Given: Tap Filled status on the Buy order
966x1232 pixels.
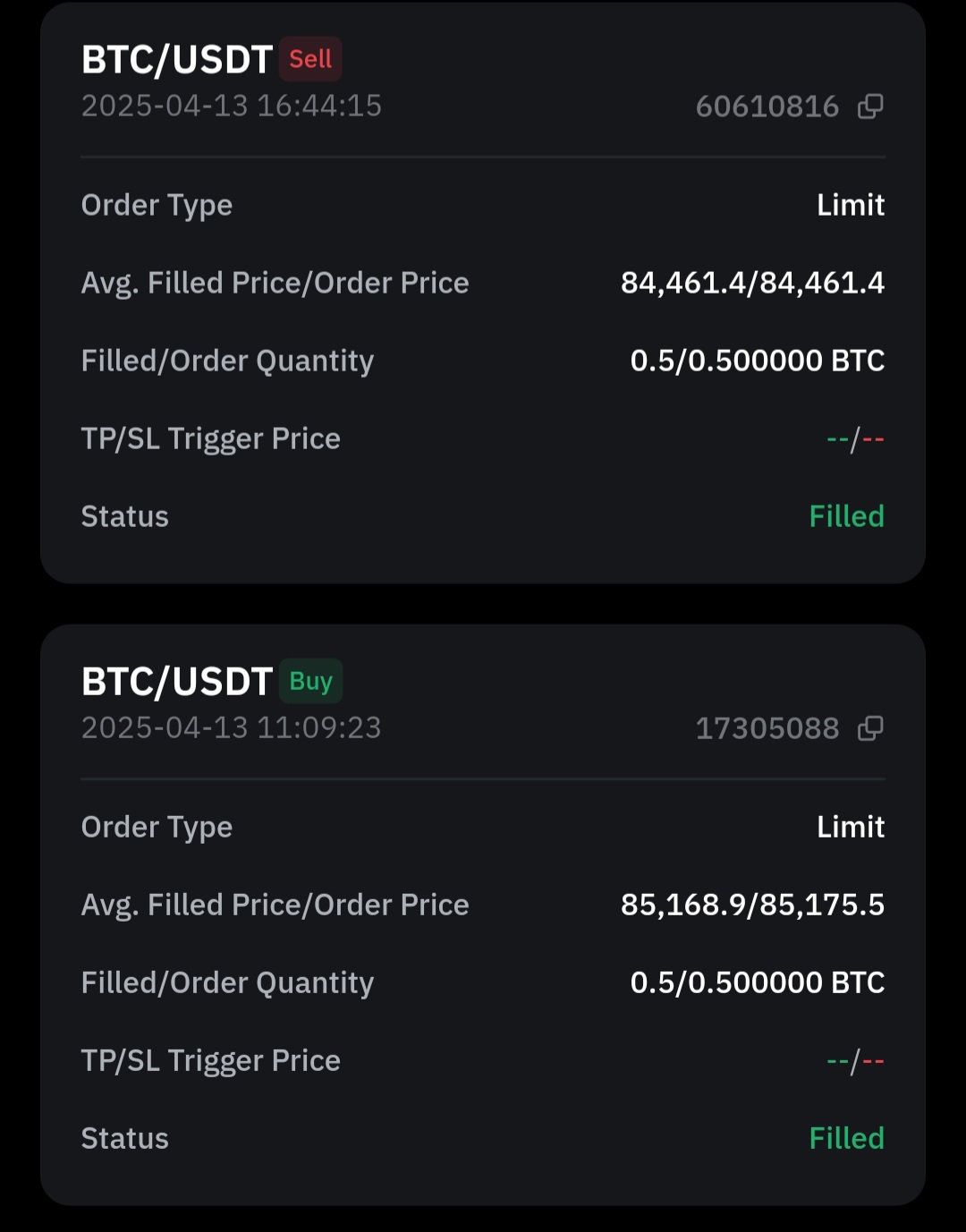Looking at the screenshot, I should (x=846, y=1138).
